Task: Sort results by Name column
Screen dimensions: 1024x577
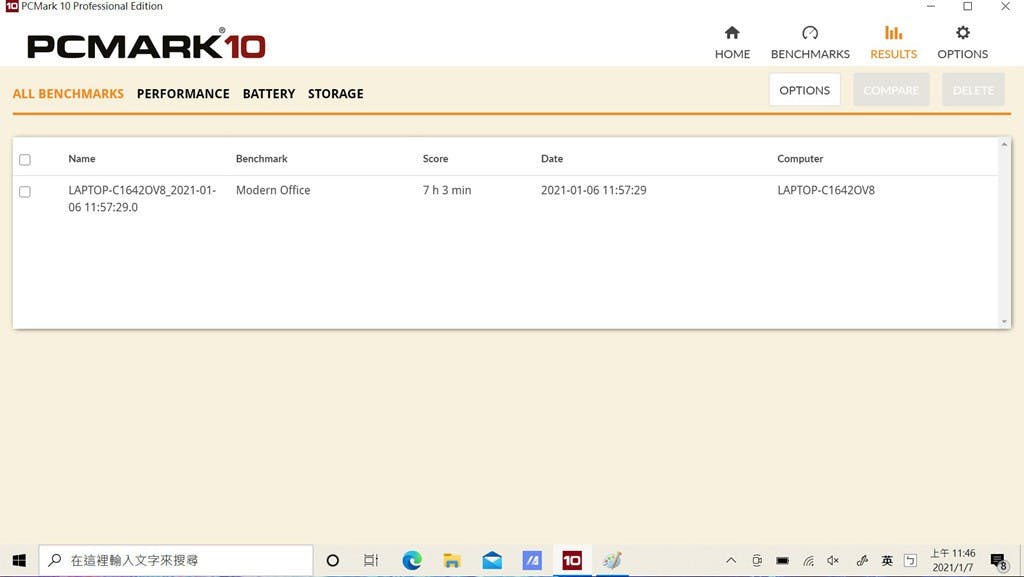Action: click(82, 159)
